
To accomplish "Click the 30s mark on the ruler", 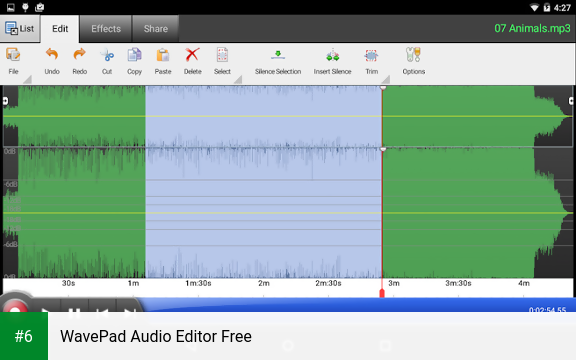I will pyautogui.click(x=68, y=283).
